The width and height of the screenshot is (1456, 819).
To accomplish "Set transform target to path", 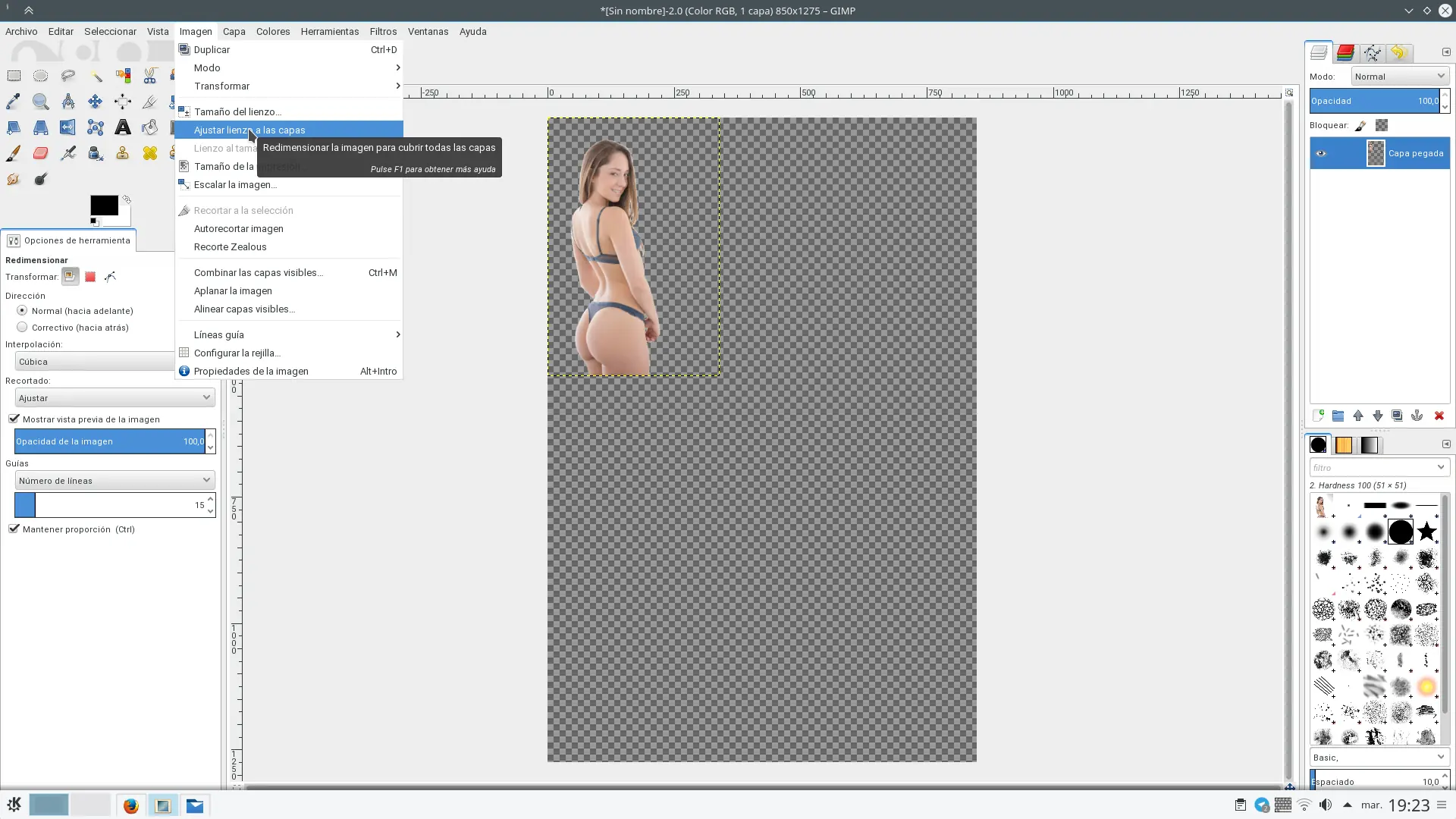I will (111, 277).
